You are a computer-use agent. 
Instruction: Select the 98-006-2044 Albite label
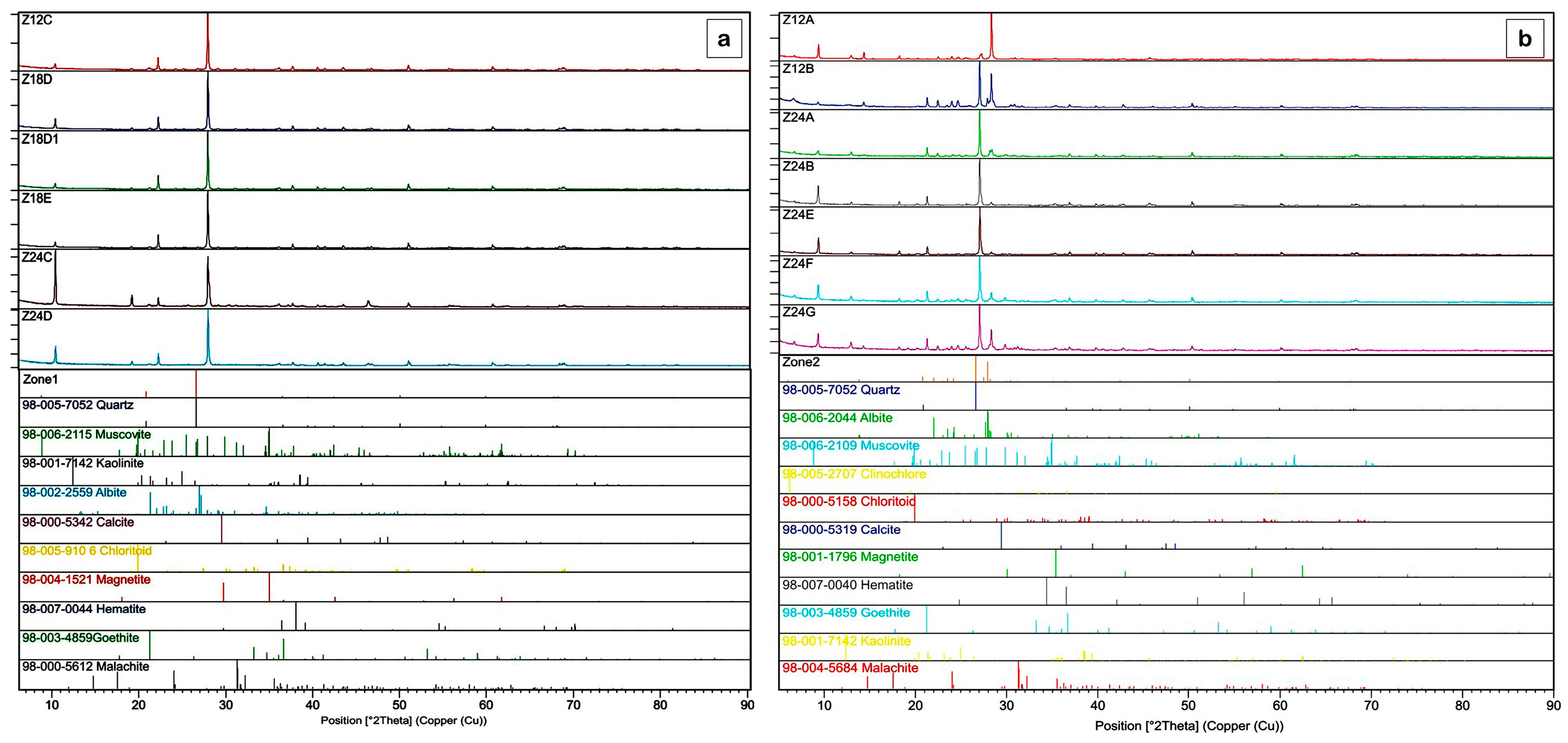838,418
